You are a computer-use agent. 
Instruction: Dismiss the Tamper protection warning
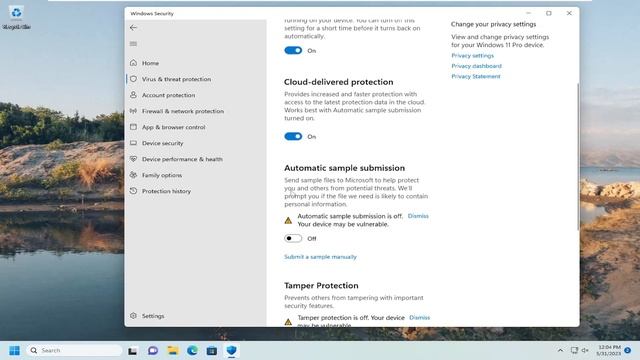coord(420,318)
